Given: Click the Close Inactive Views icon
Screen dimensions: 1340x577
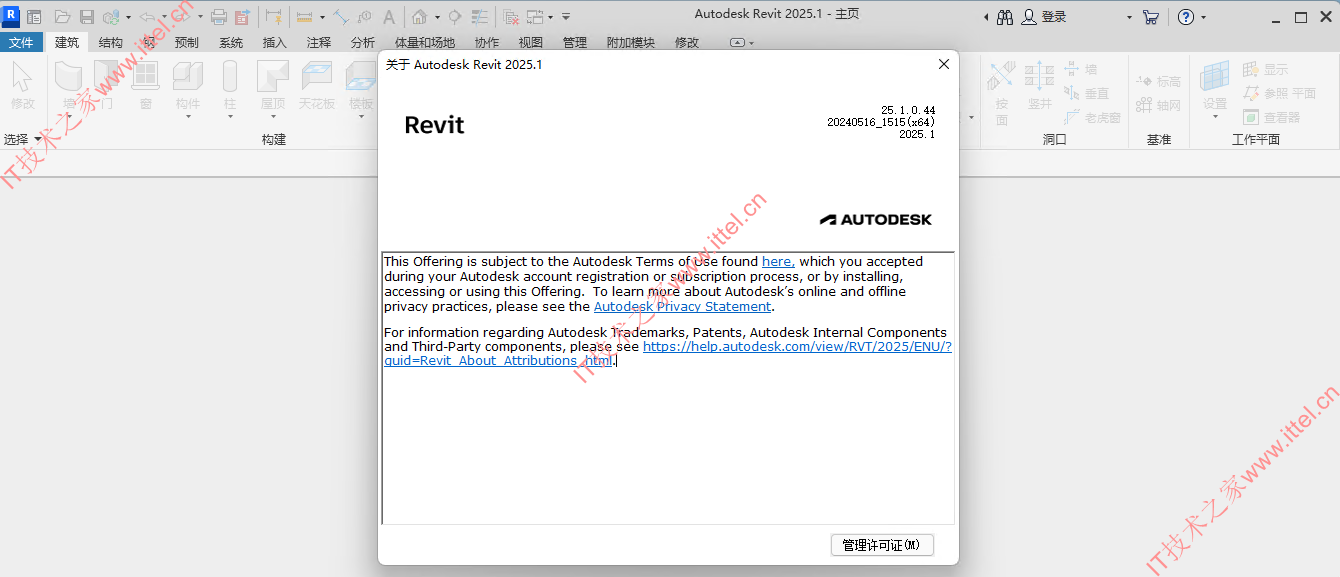Looking at the screenshot, I should 510,17.
